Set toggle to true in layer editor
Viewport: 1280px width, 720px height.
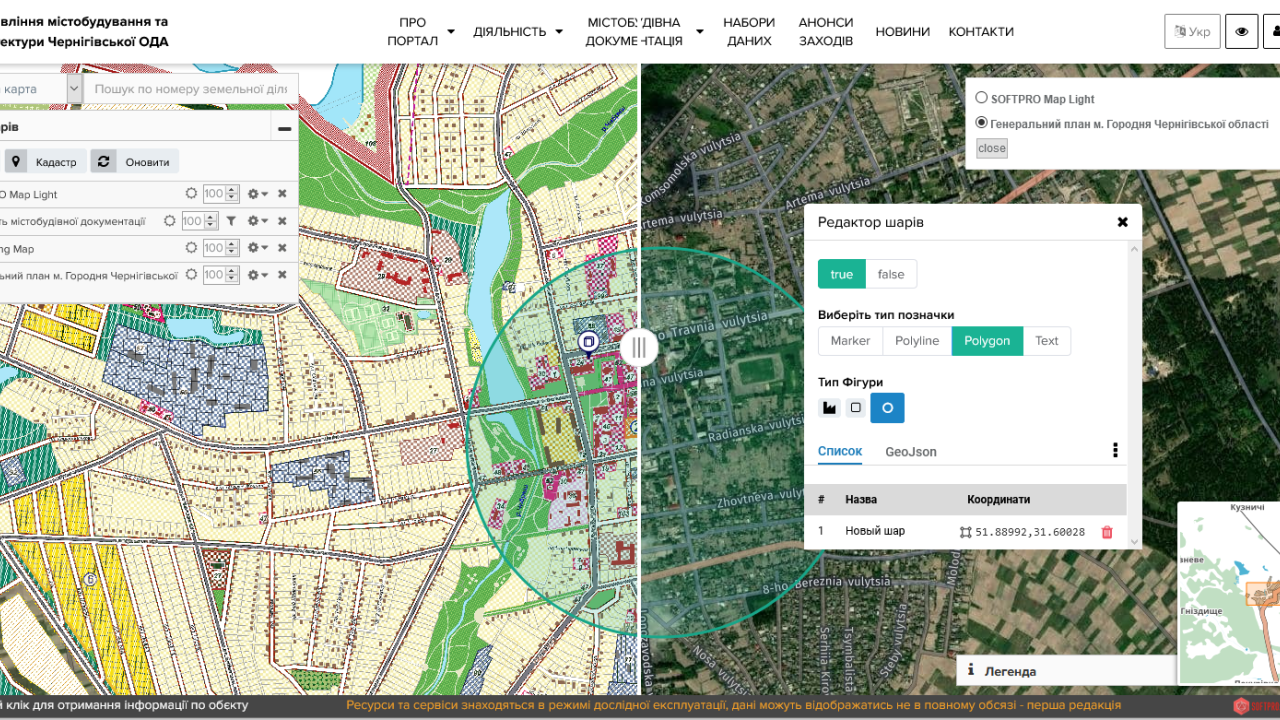842,274
